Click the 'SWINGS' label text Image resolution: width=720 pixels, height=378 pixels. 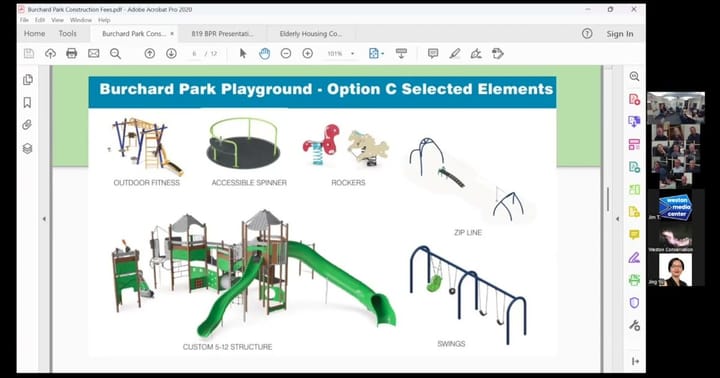point(451,344)
